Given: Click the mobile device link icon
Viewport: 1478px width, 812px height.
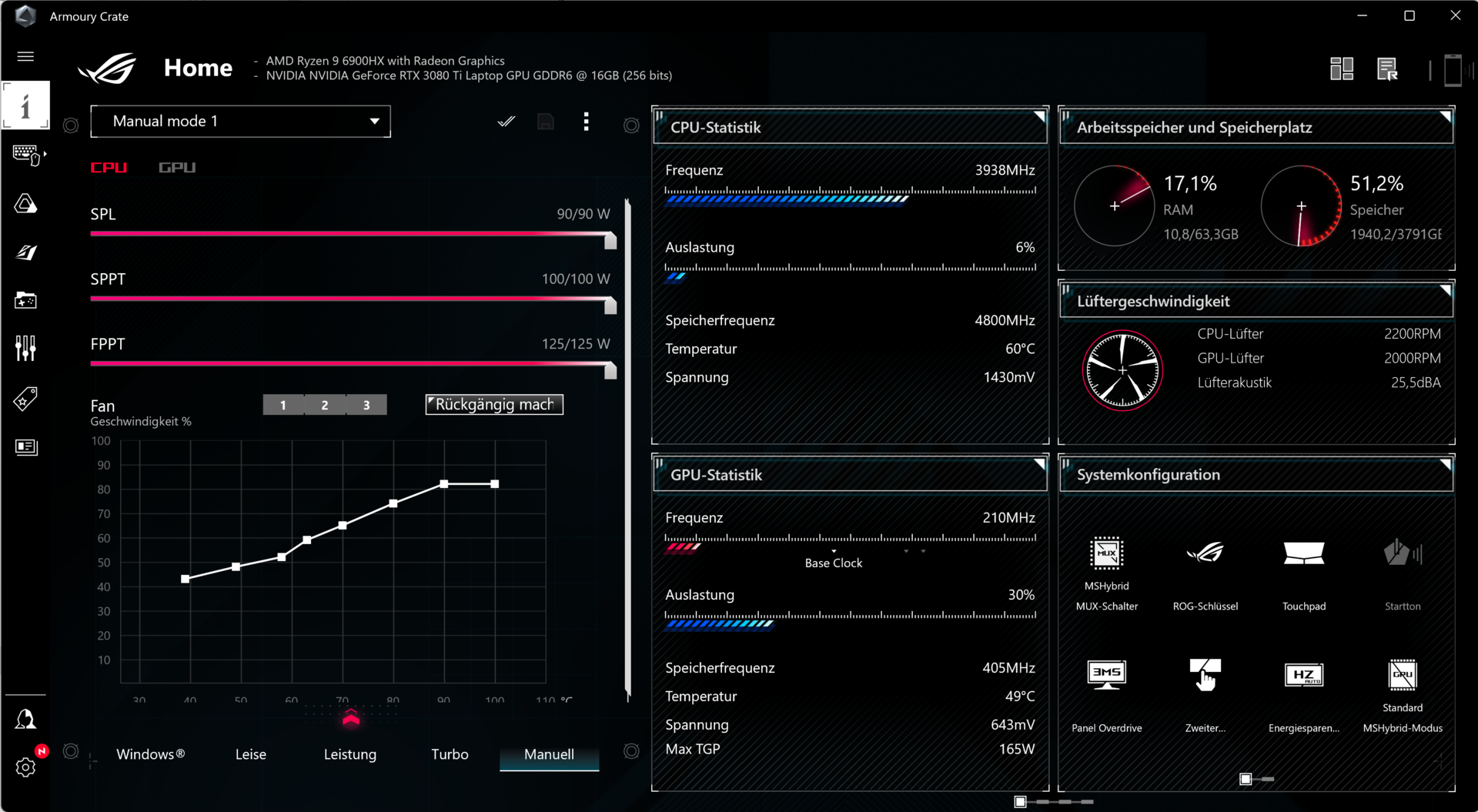Looking at the screenshot, I should click(x=1452, y=70).
